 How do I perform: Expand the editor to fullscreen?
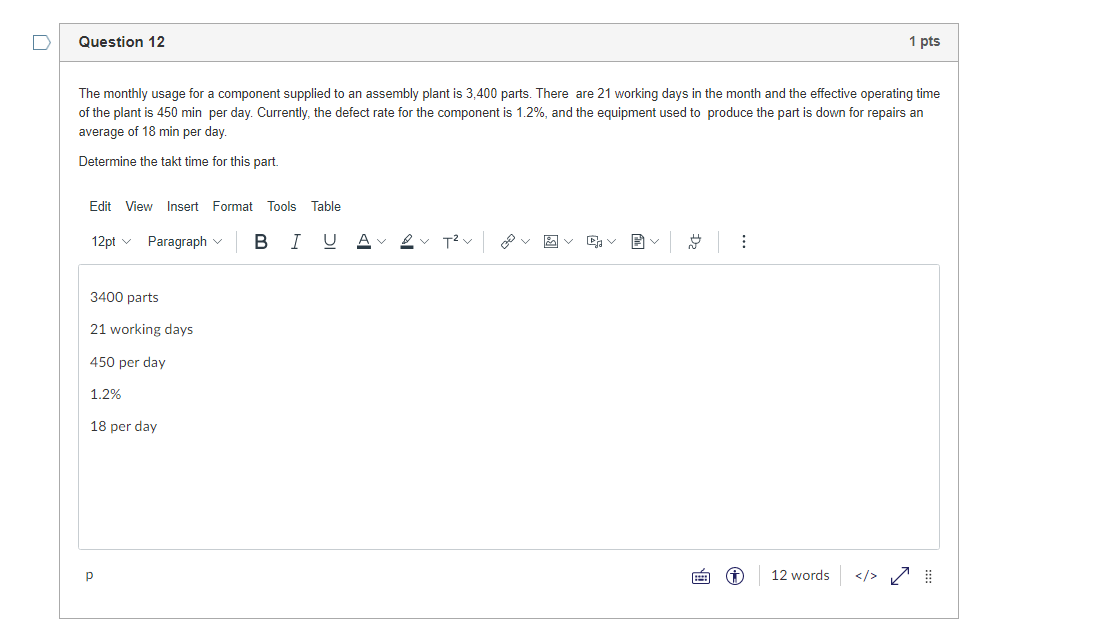(900, 576)
